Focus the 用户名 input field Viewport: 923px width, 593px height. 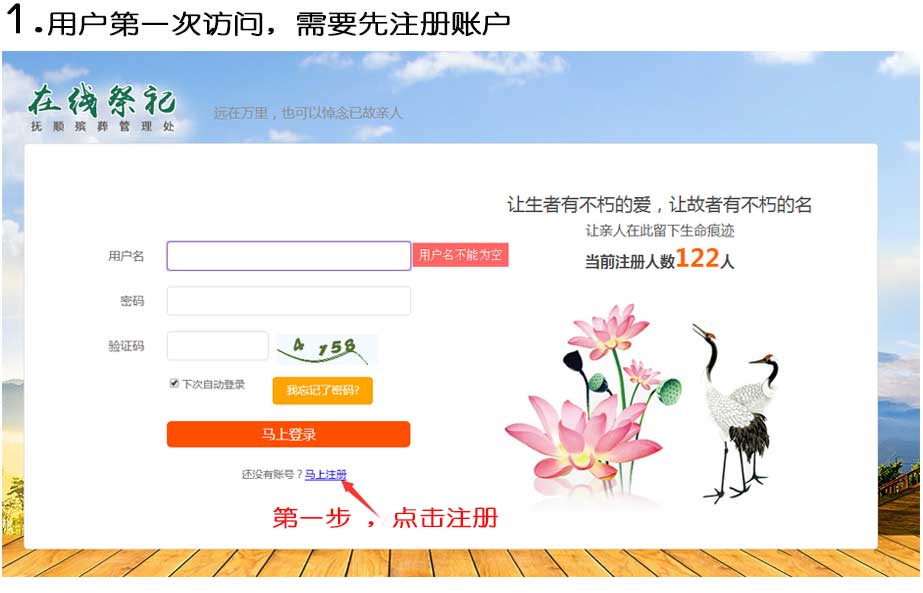click(288, 256)
